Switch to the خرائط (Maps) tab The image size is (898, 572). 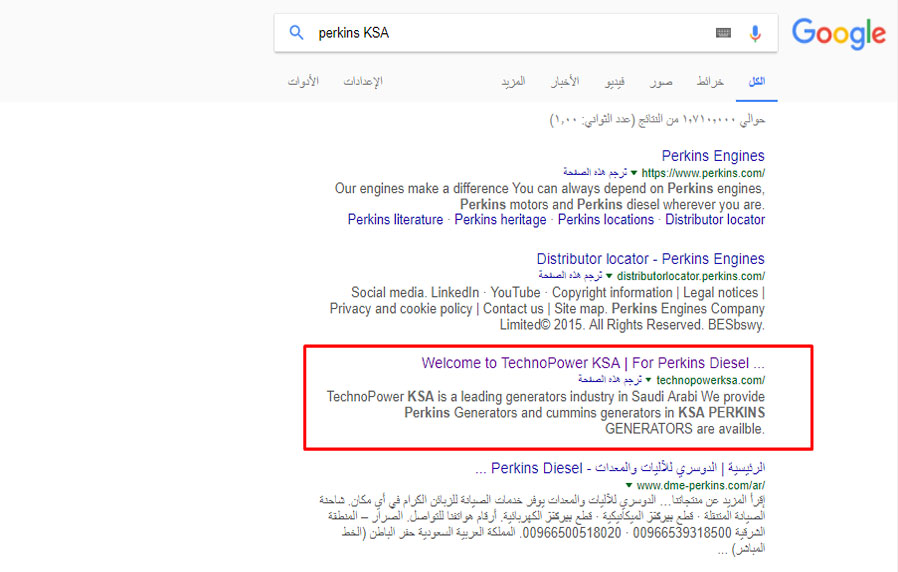pyautogui.click(x=710, y=81)
